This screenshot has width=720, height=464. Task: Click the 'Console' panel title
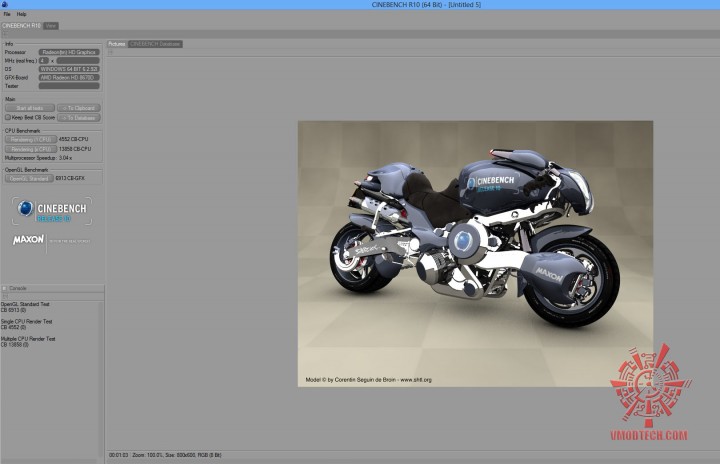[18, 289]
